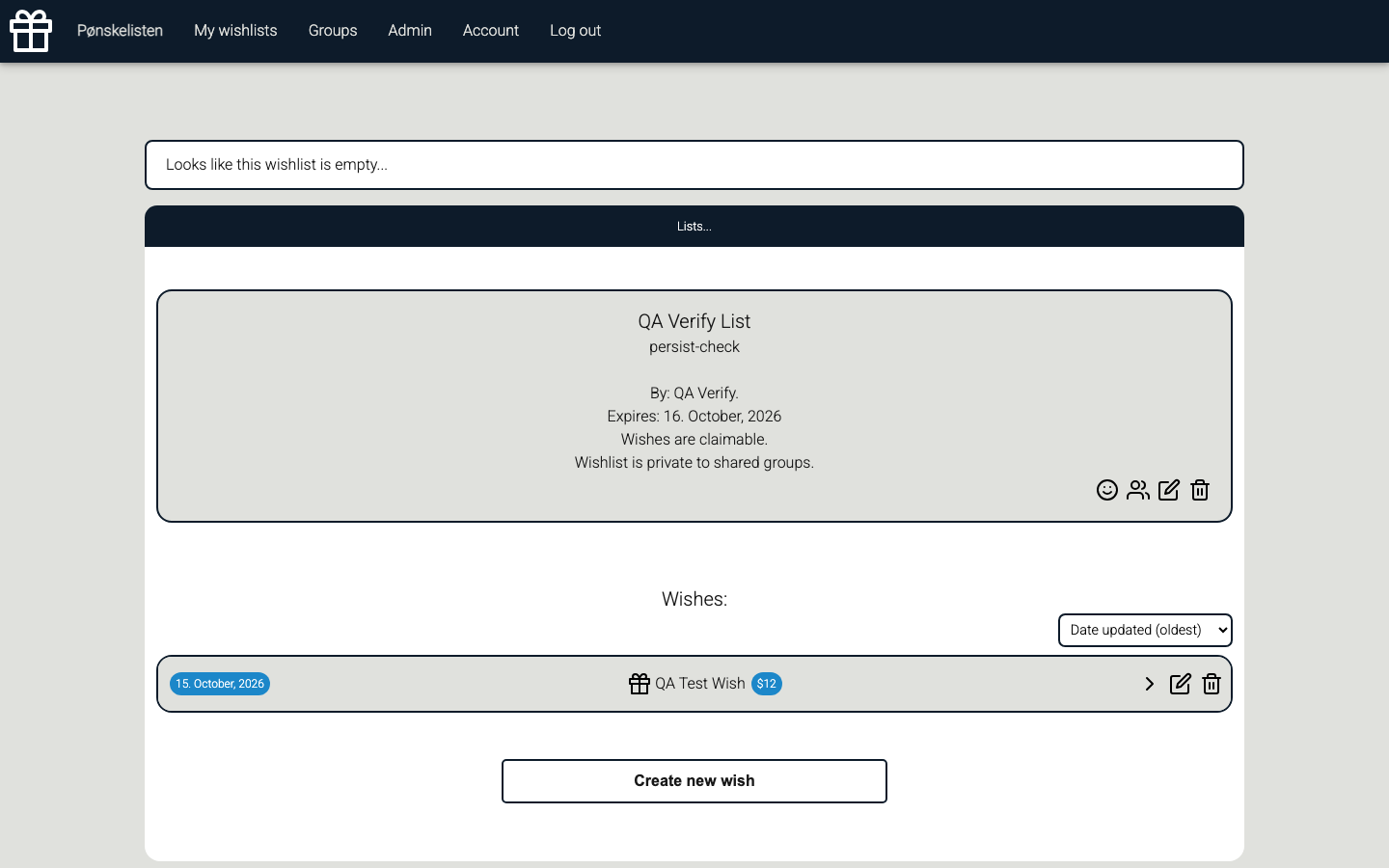
Task: Edit the QA Test Wish
Action: click(1181, 684)
